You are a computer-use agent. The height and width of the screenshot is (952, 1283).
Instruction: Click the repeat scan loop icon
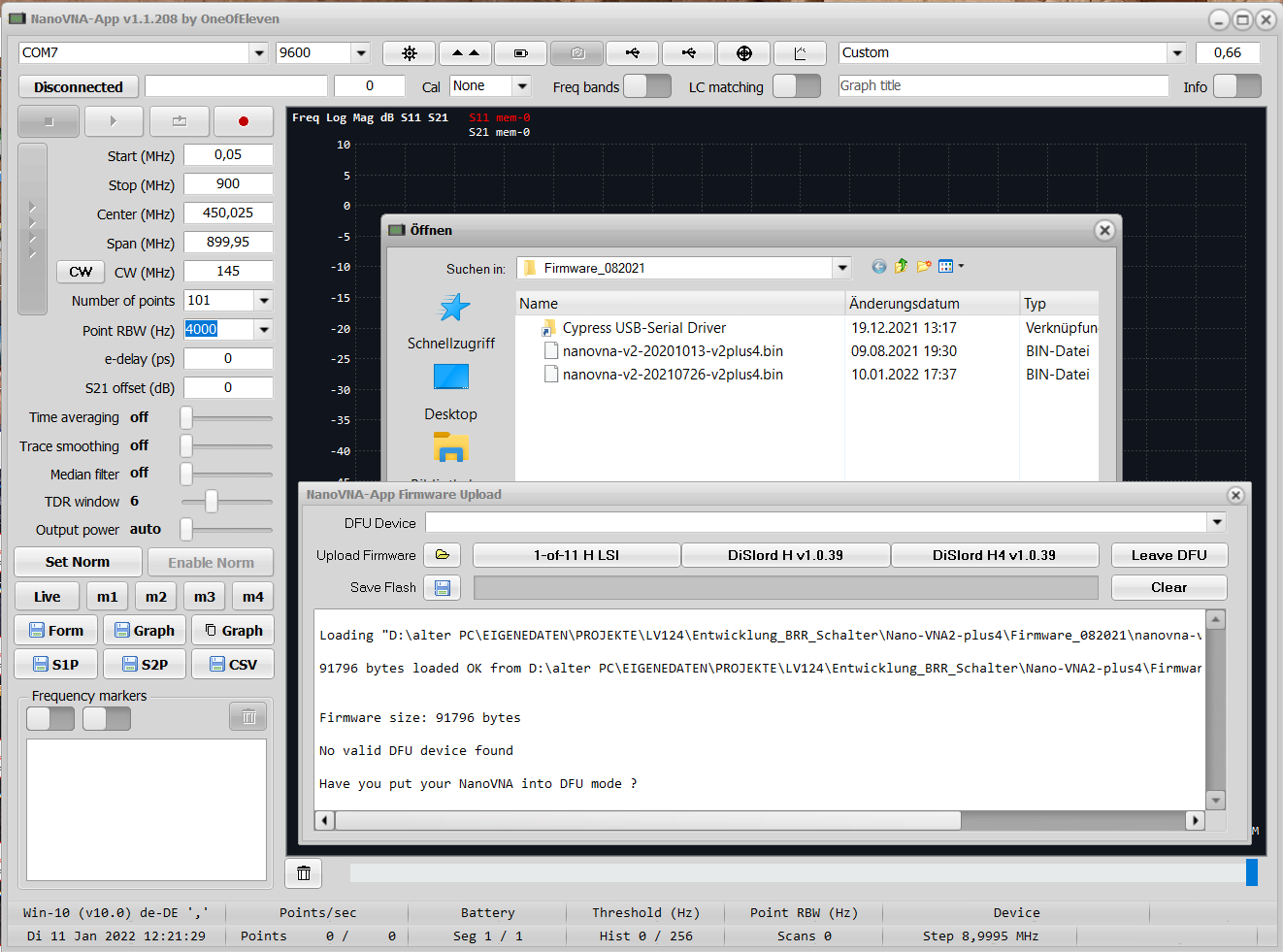(180, 121)
